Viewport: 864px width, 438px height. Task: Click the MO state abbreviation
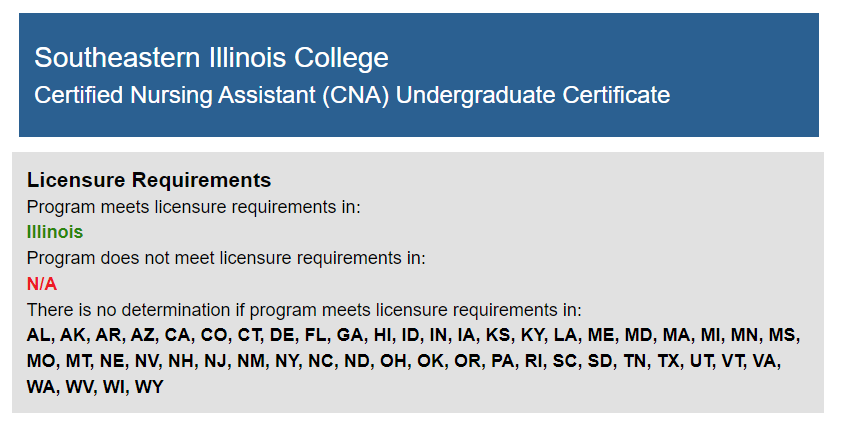point(41,361)
